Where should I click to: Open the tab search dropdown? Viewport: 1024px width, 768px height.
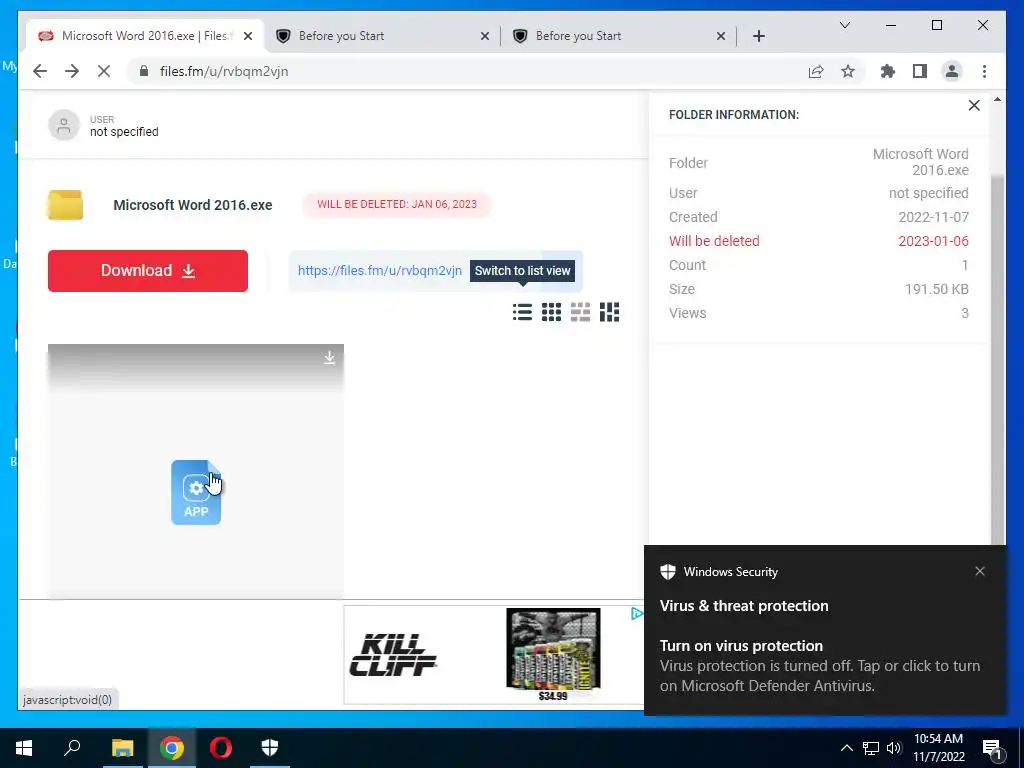pyautogui.click(x=845, y=25)
